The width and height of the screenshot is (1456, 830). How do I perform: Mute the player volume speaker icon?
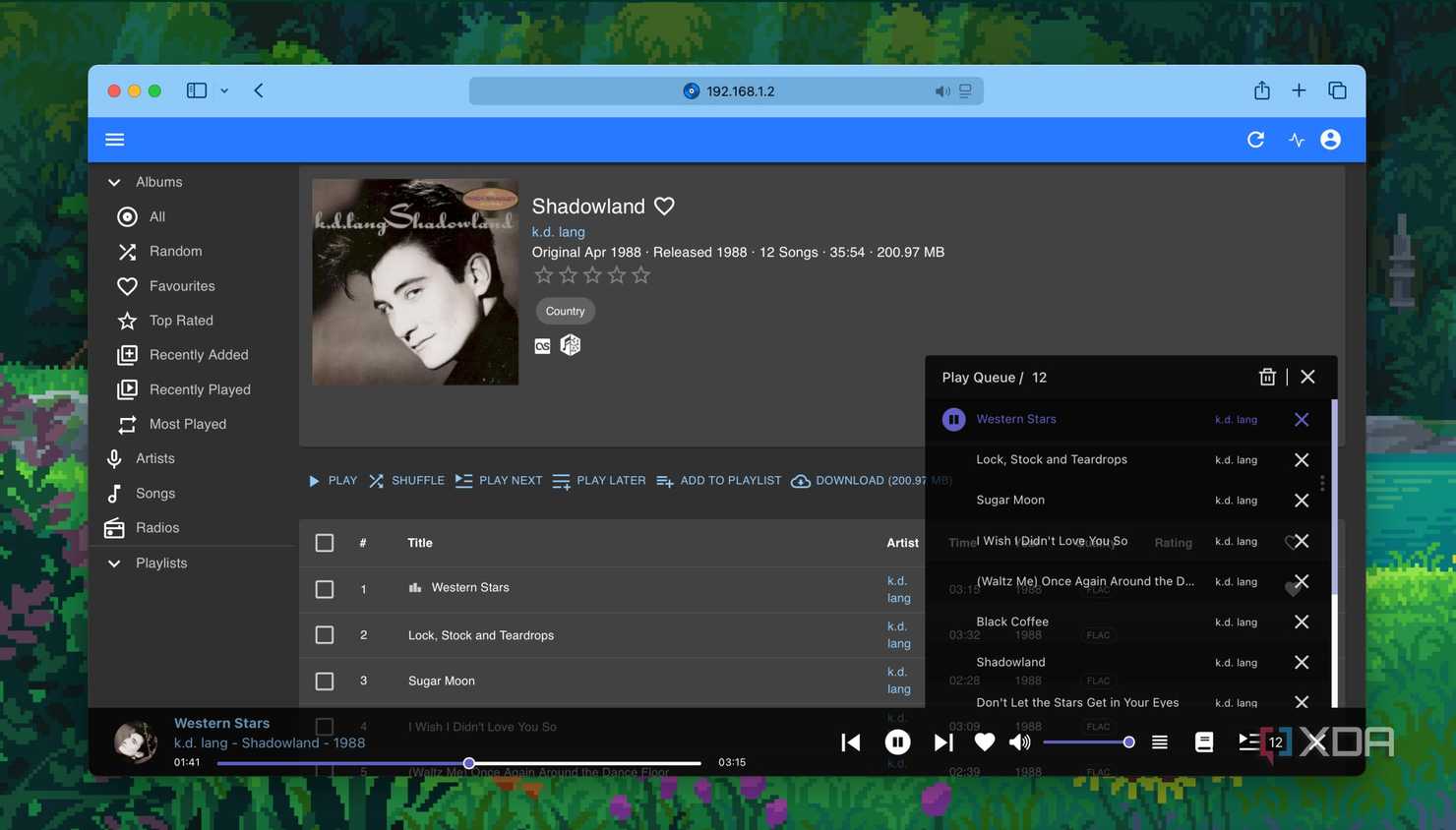pos(1020,742)
